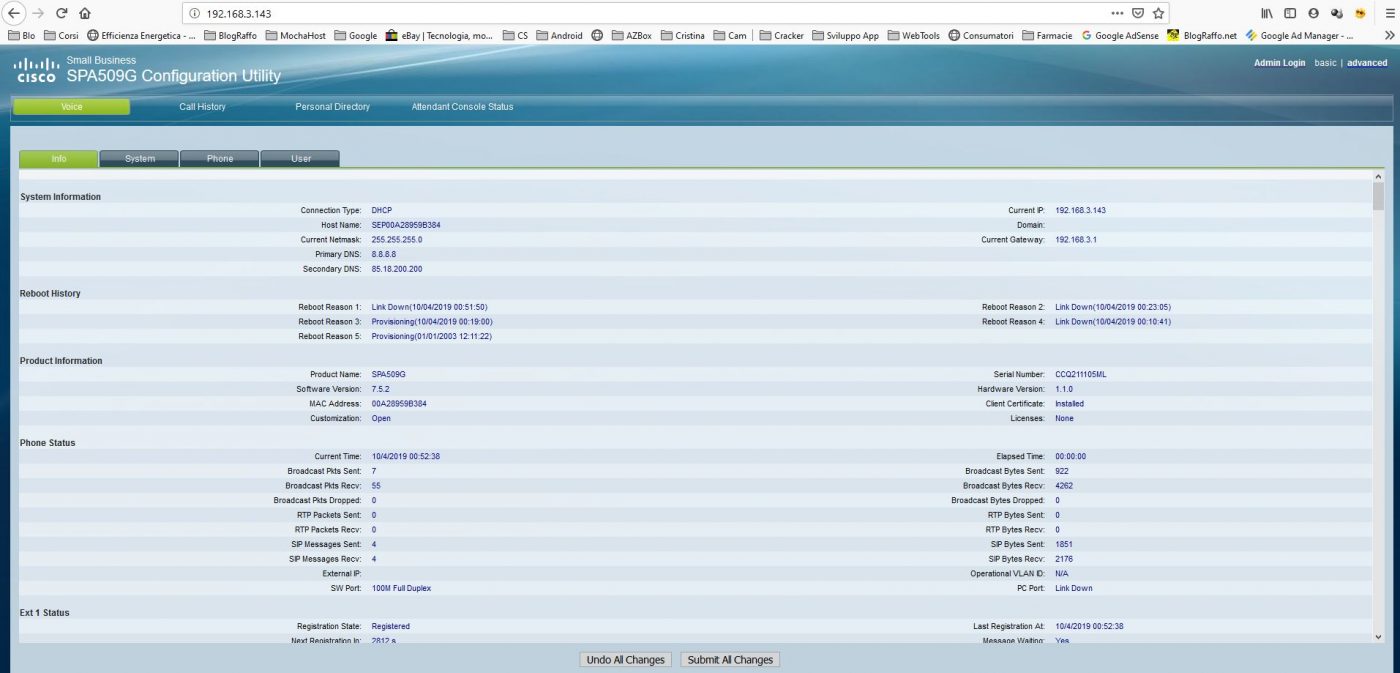Click the browser forward arrow
1400x673 pixels.
click(x=38, y=14)
